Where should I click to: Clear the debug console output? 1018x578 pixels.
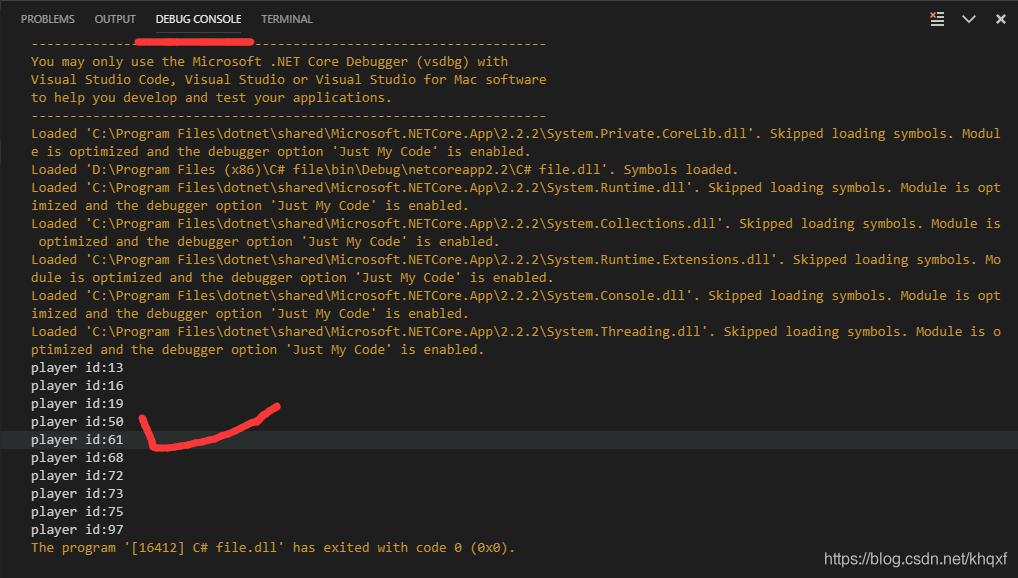pos(937,19)
